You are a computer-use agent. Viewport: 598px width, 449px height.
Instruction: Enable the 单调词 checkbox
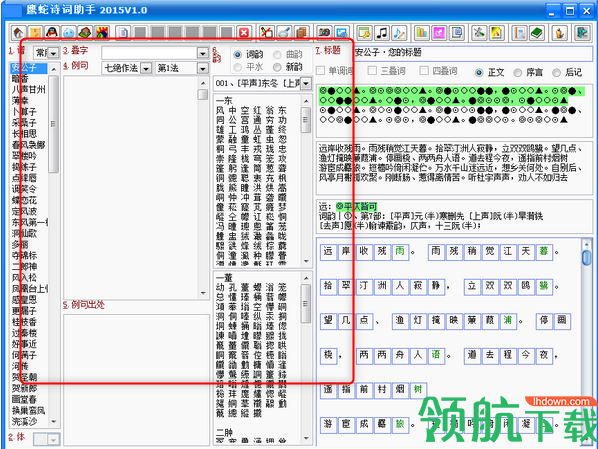[321, 70]
